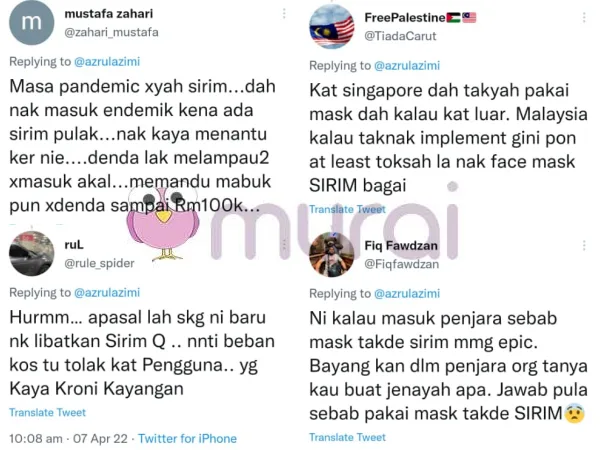Open ruL's car profile picture
The width and height of the screenshot is (600, 450).
[x=31, y=254]
